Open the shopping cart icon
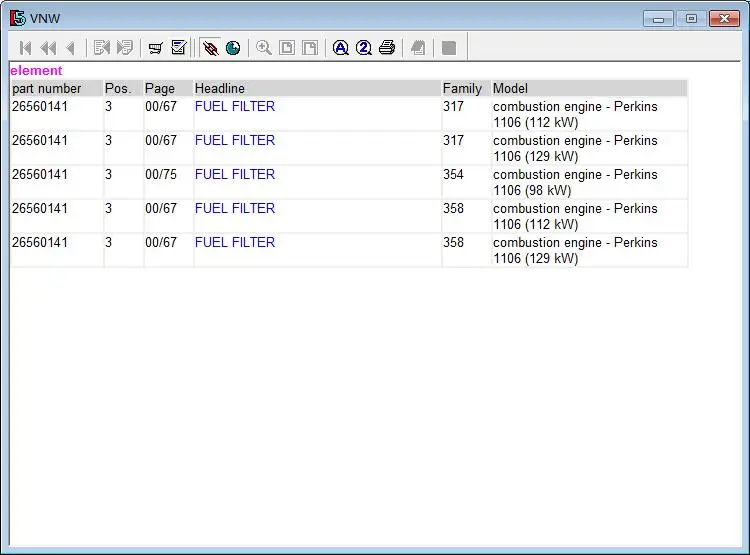 click(x=155, y=48)
